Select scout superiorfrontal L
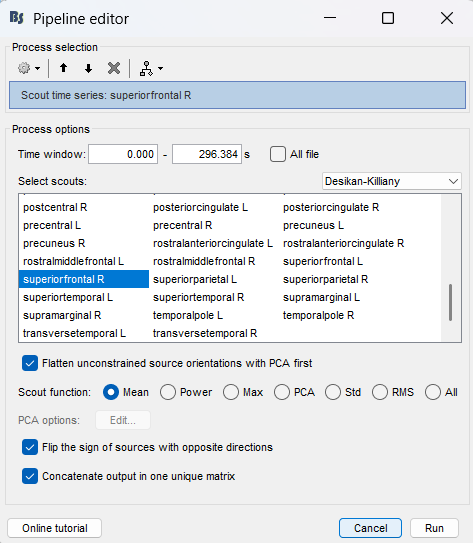The image size is (473, 543). [x=323, y=261]
